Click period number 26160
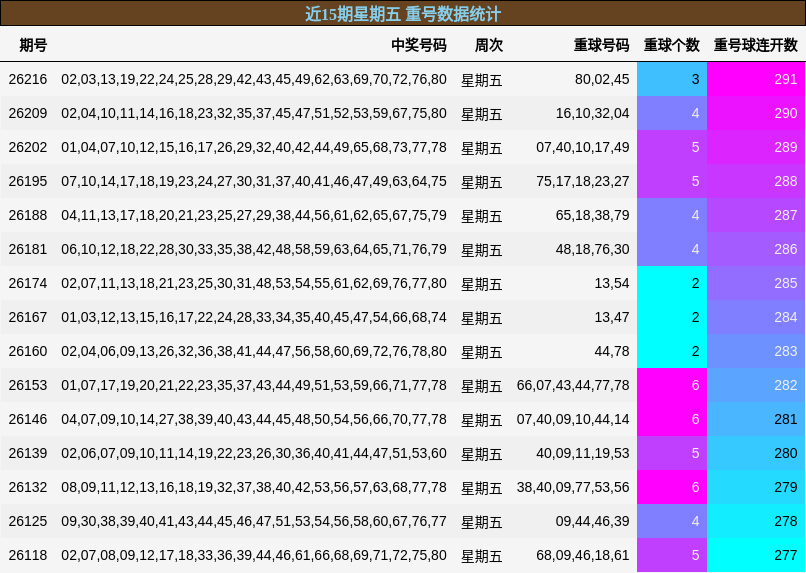This screenshot has width=806, height=573. [x=28, y=351]
